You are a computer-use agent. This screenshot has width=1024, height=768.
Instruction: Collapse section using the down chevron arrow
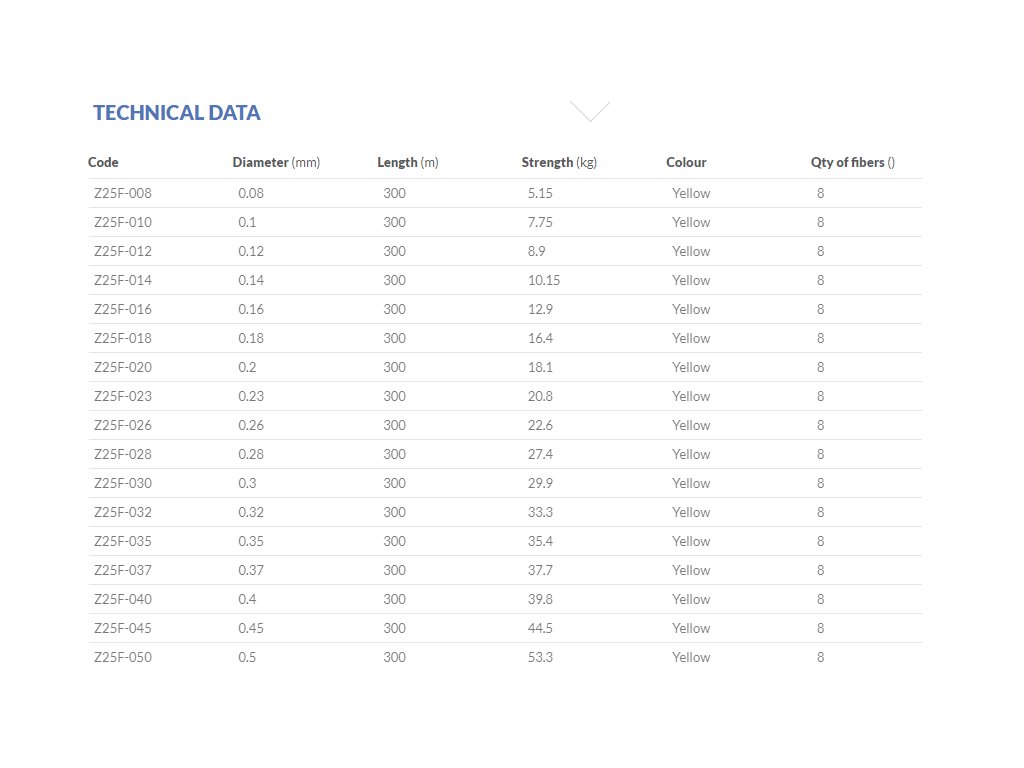tap(589, 111)
